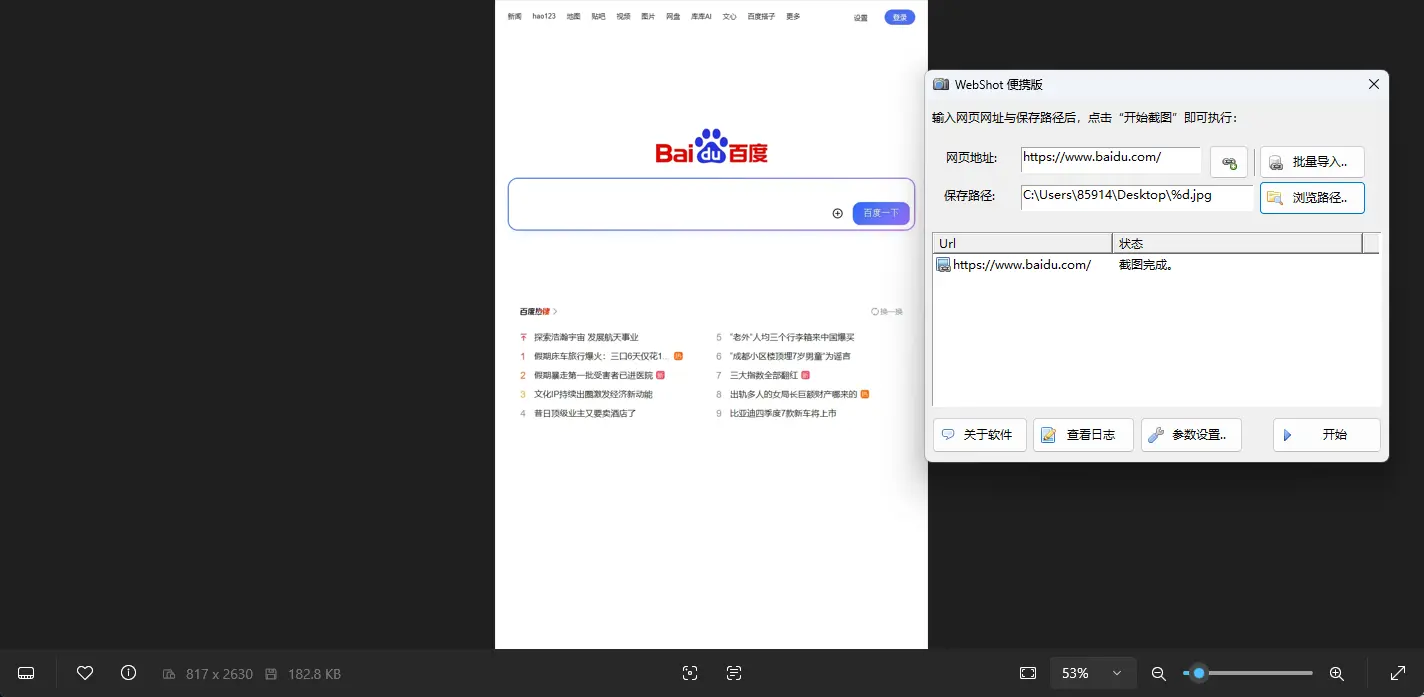The height and width of the screenshot is (697, 1424).
Task: Click 地图 in the Baidu image nav
Action: 573,16
